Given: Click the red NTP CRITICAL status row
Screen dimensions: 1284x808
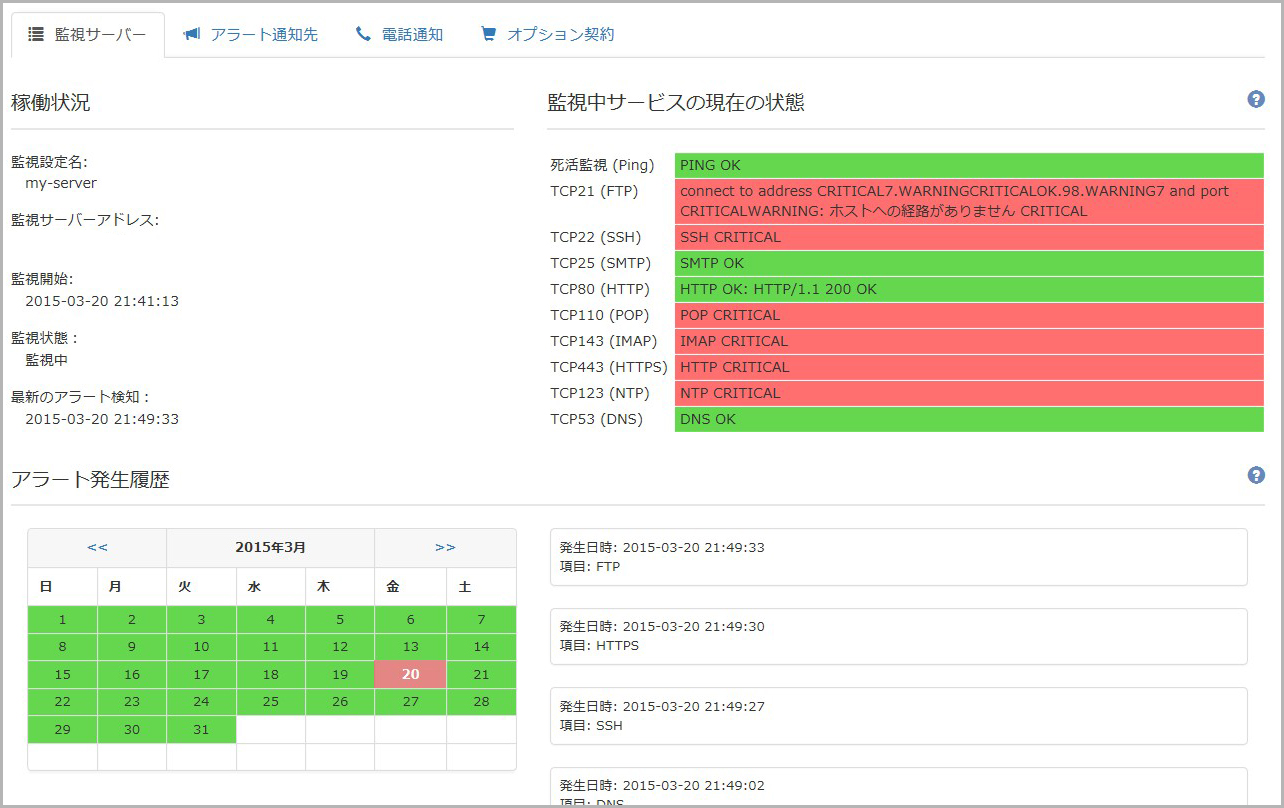Looking at the screenshot, I should (x=968, y=393).
